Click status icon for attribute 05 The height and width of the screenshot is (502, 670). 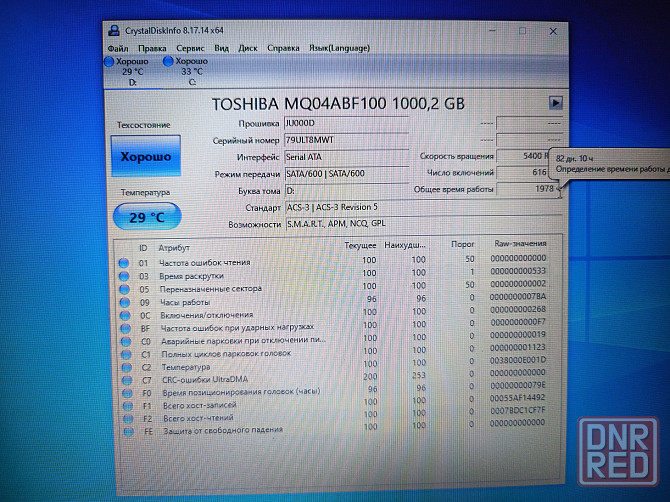(x=124, y=289)
